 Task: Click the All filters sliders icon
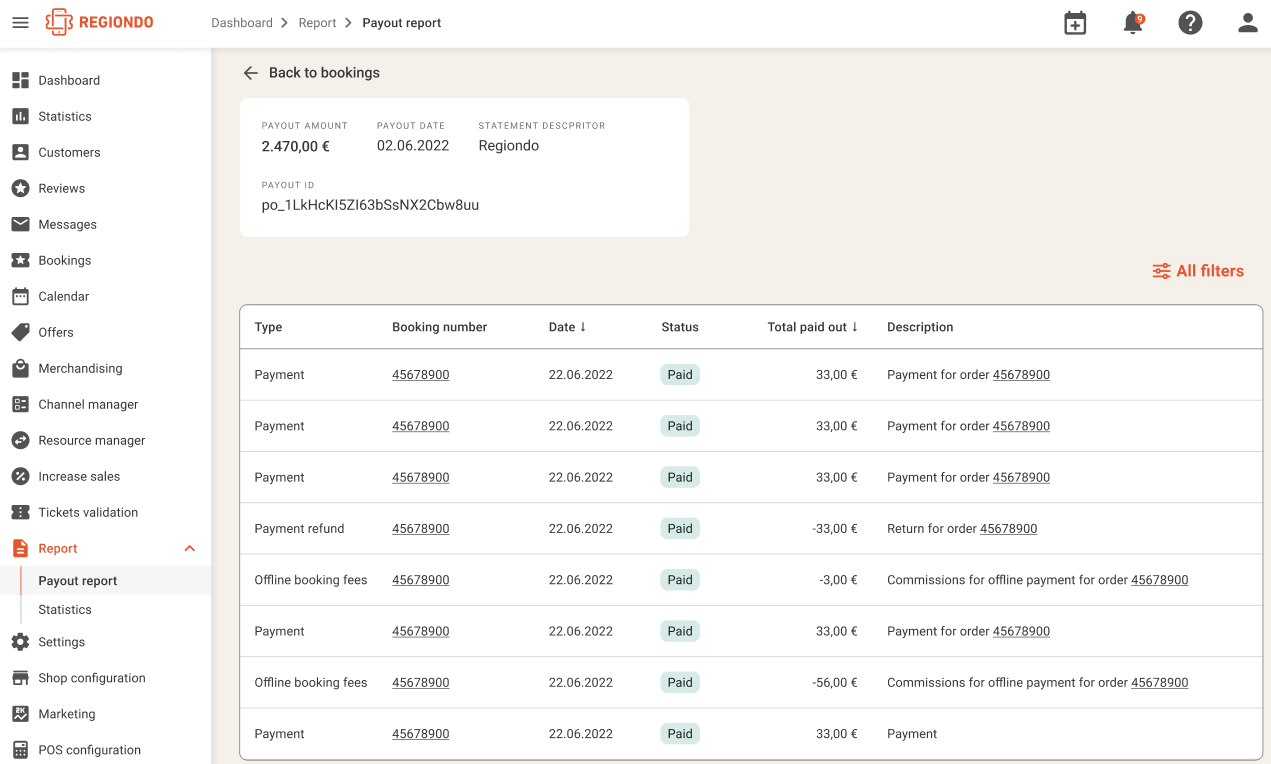pyautogui.click(x=1161, y=271)
